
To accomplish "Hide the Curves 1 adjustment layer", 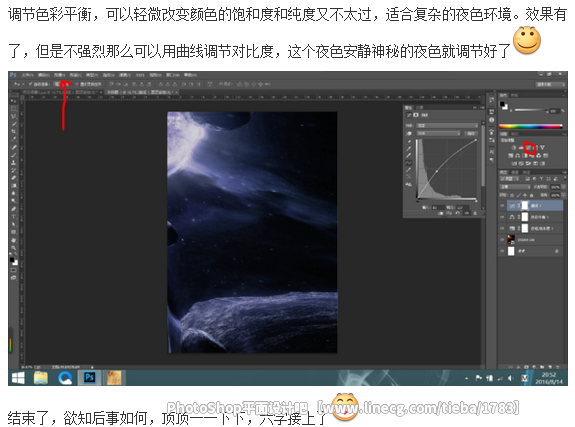I will [x=502, y=205].
